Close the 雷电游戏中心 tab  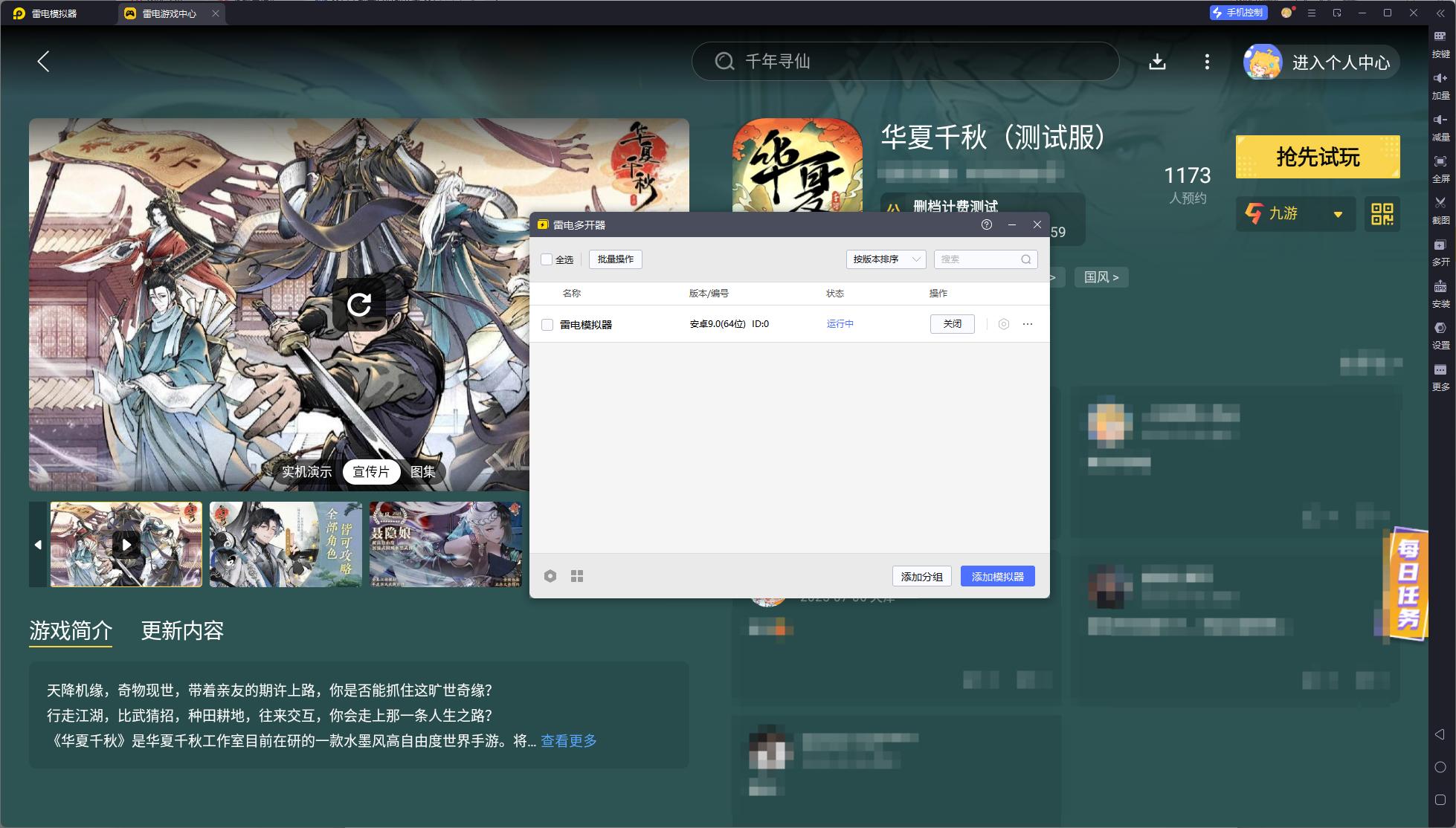(216, 13)
